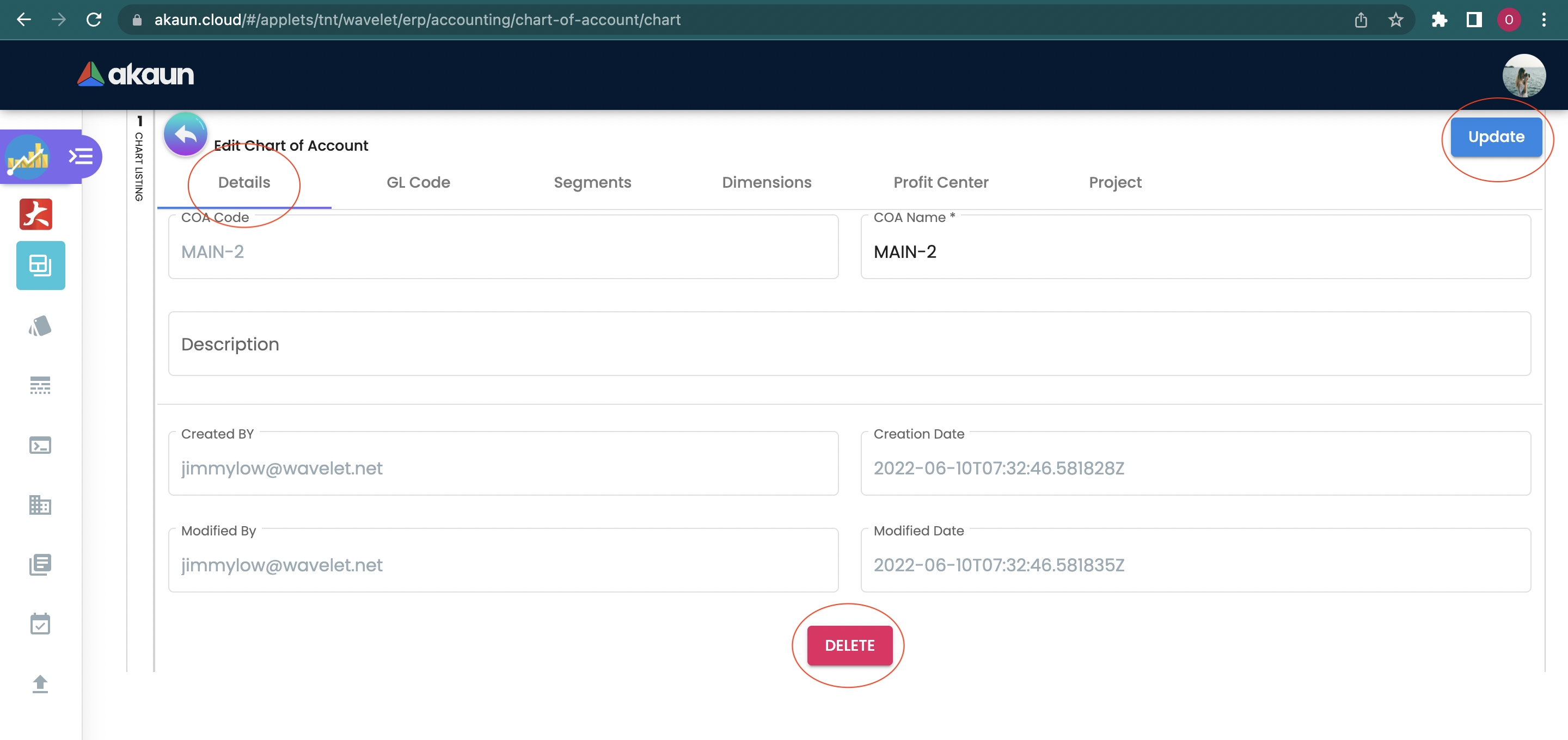Click the calendar checkmark sidebar icon
Viewport: 1568px width, 740px height.
pyautogui.click(x=40, y=624)
